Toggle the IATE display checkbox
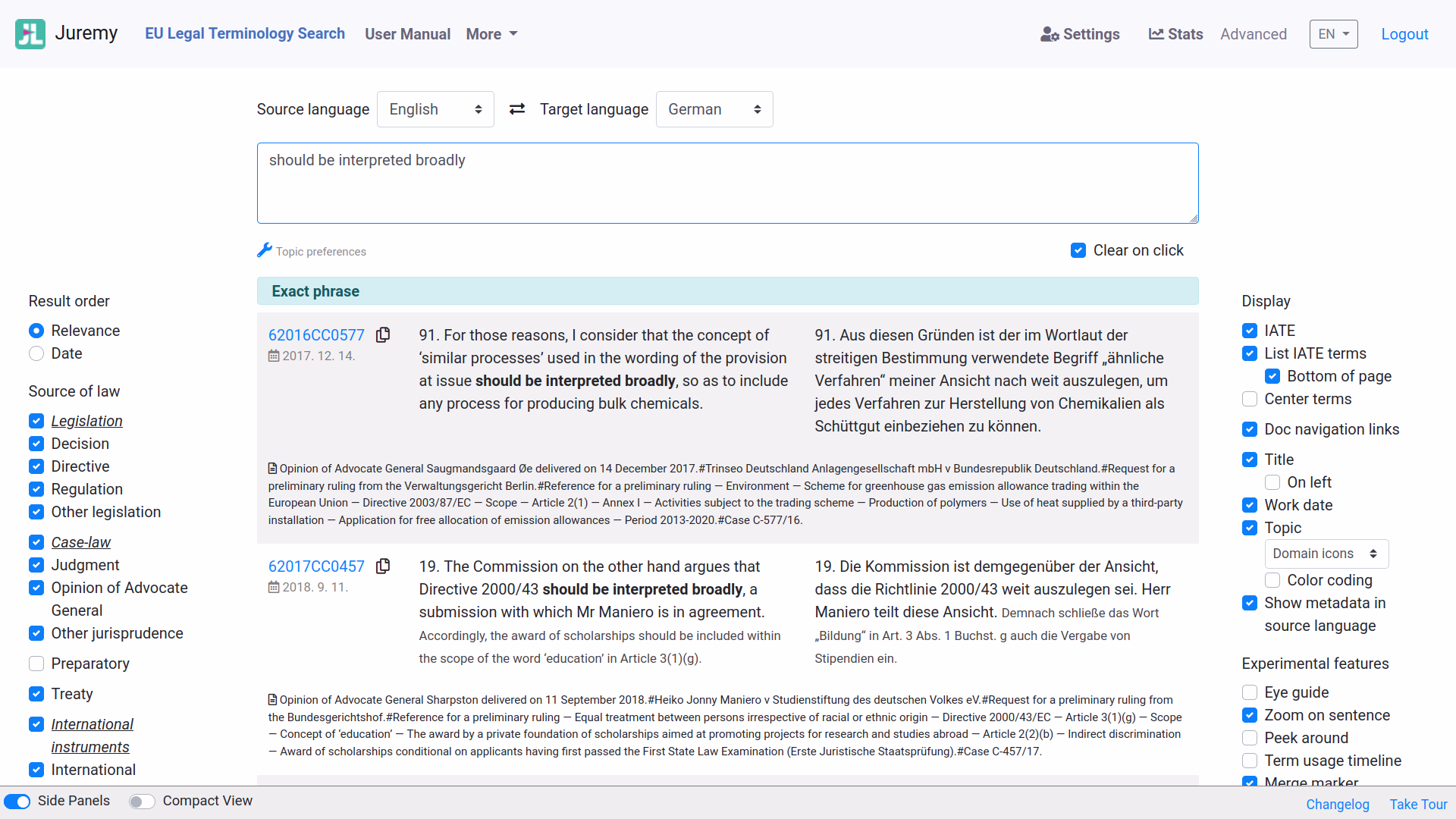 (1250, 331)
